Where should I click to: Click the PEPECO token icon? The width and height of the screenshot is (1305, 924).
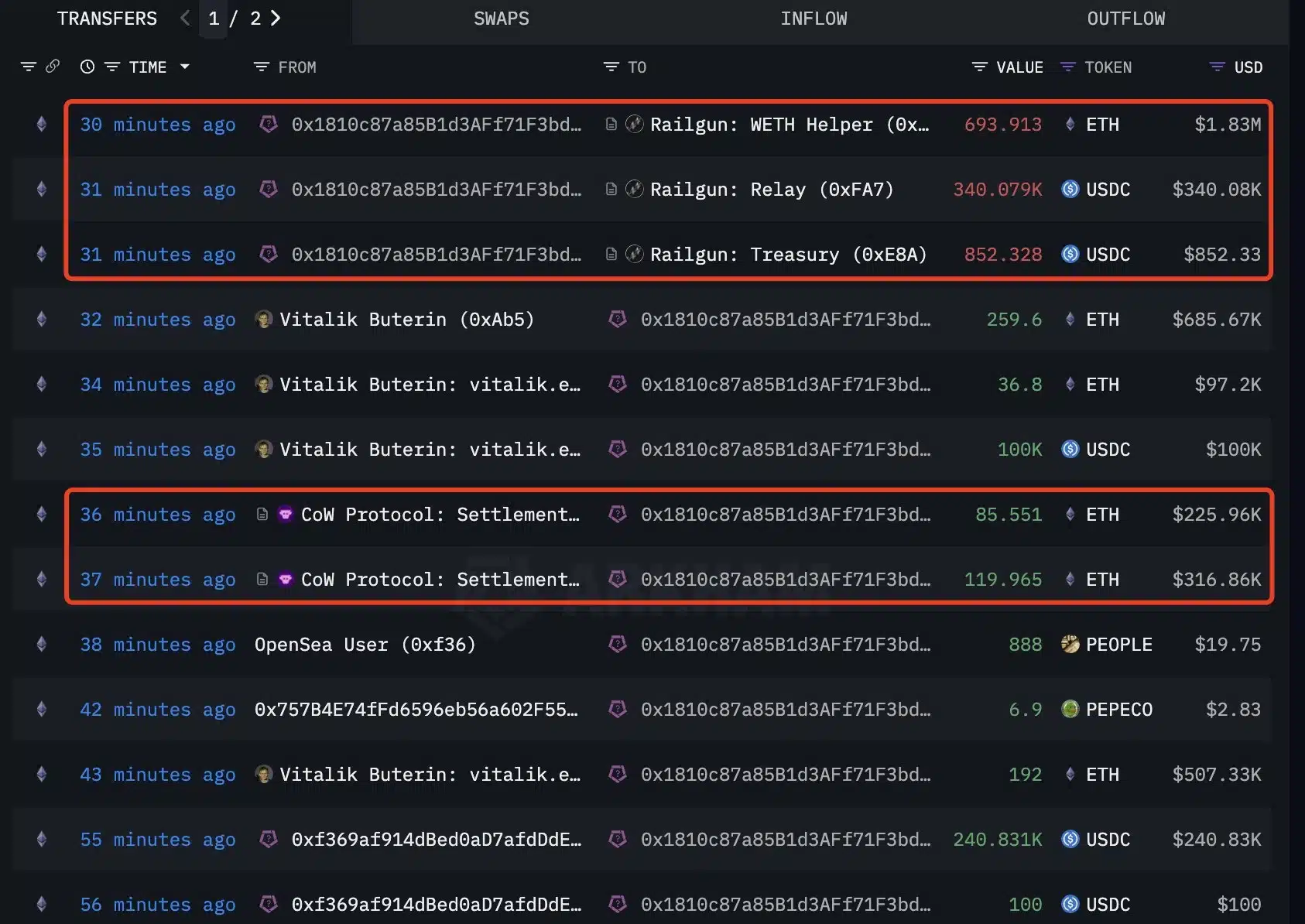(1070, 709)
